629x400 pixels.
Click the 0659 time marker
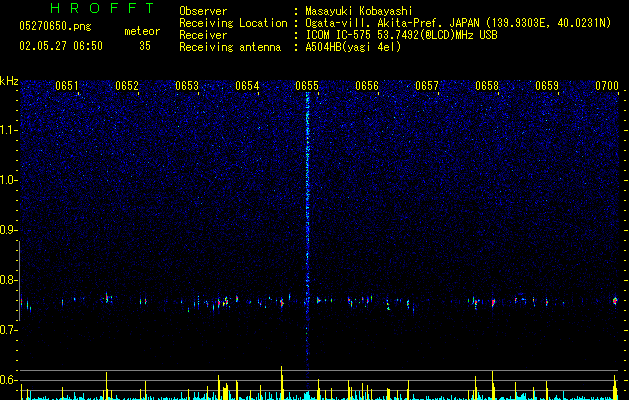coord(547,86)
